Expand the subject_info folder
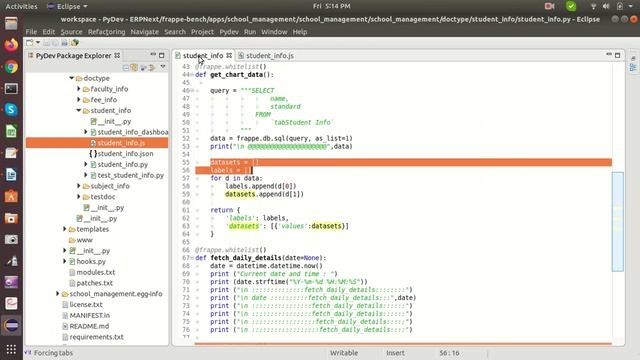The height and width of the screenshot is (360, 640). pos(79,185)
